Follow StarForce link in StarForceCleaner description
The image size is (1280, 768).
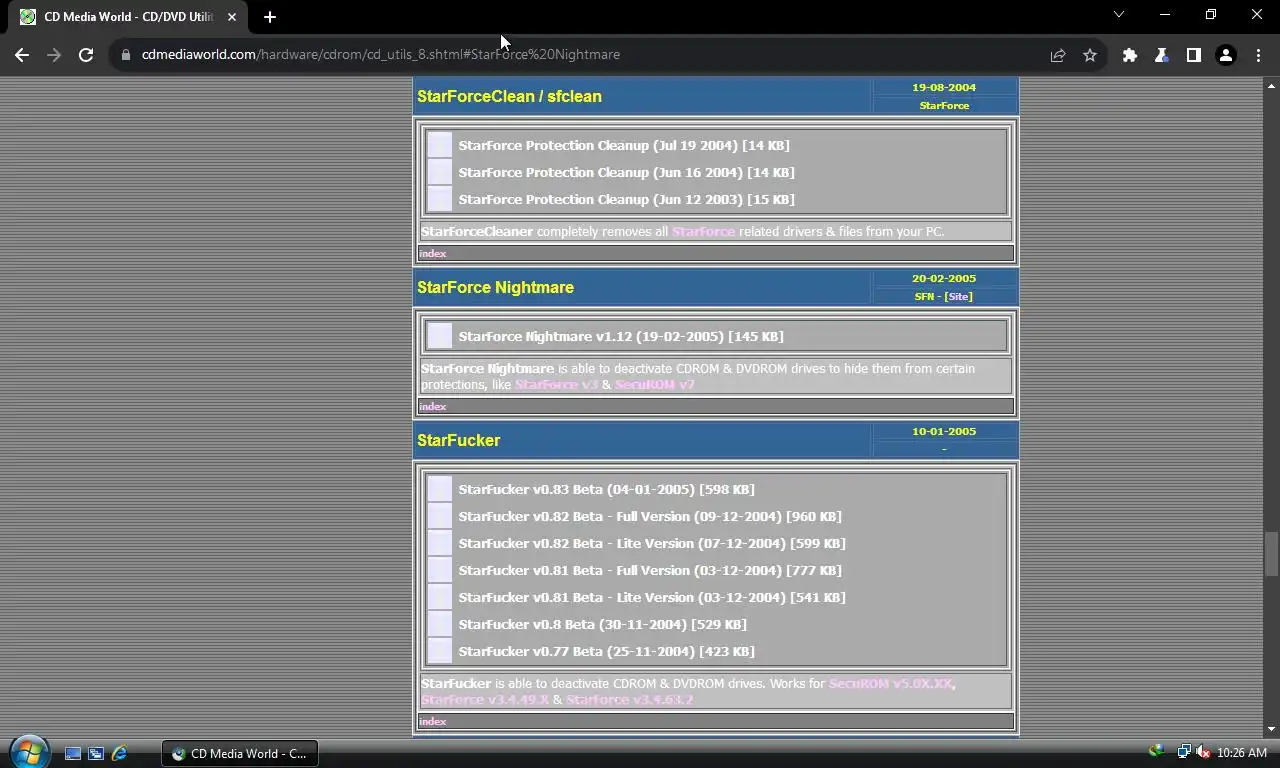point(703,231)
